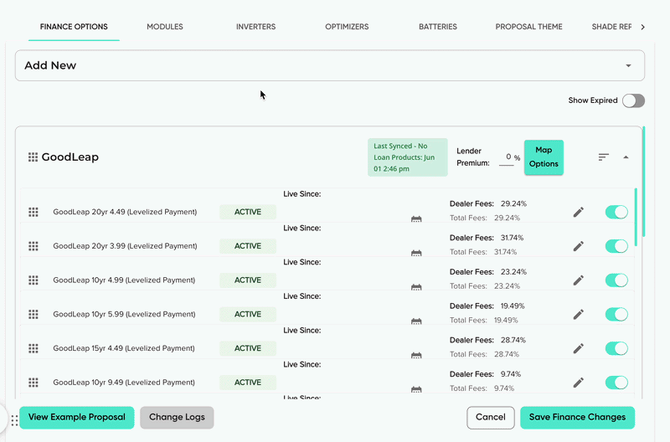Viewport: 670px width, 442px height.
Task: Click ACTIVE badge for GoodLeap 10yr 4.99
Action: click(248, 280)
